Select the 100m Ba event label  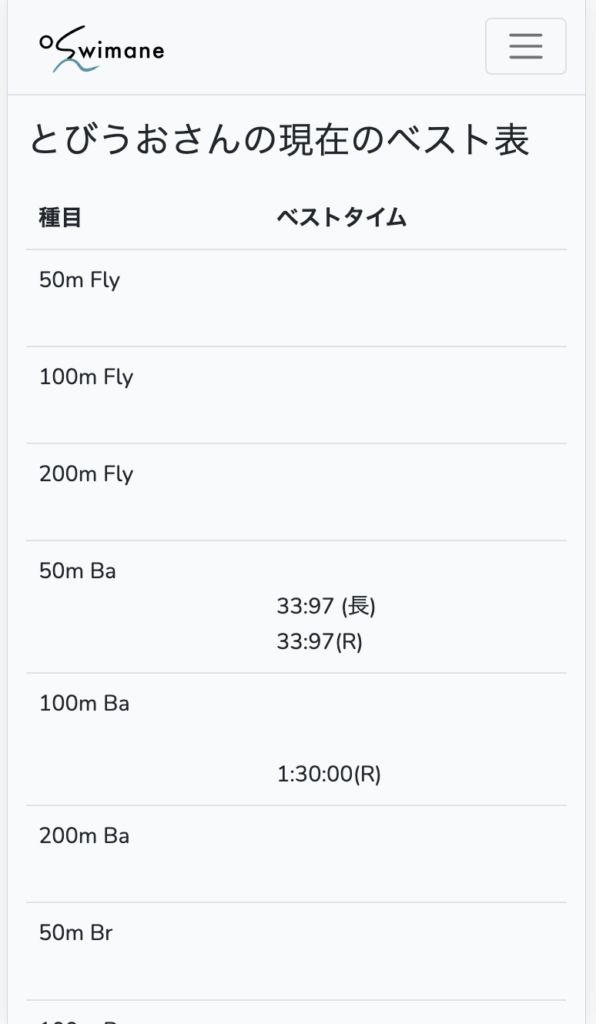click(x=84, y=703)
